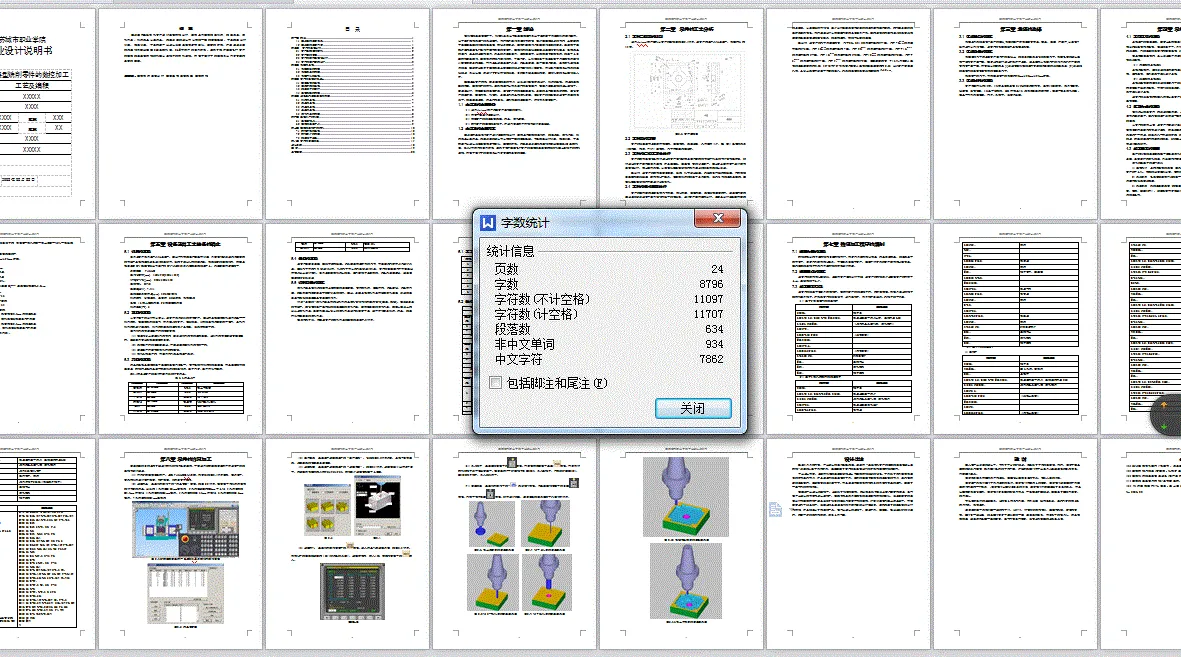Click the green page-down arrow on the side navigator
1181x657 pixels.
pos(1164,426)
